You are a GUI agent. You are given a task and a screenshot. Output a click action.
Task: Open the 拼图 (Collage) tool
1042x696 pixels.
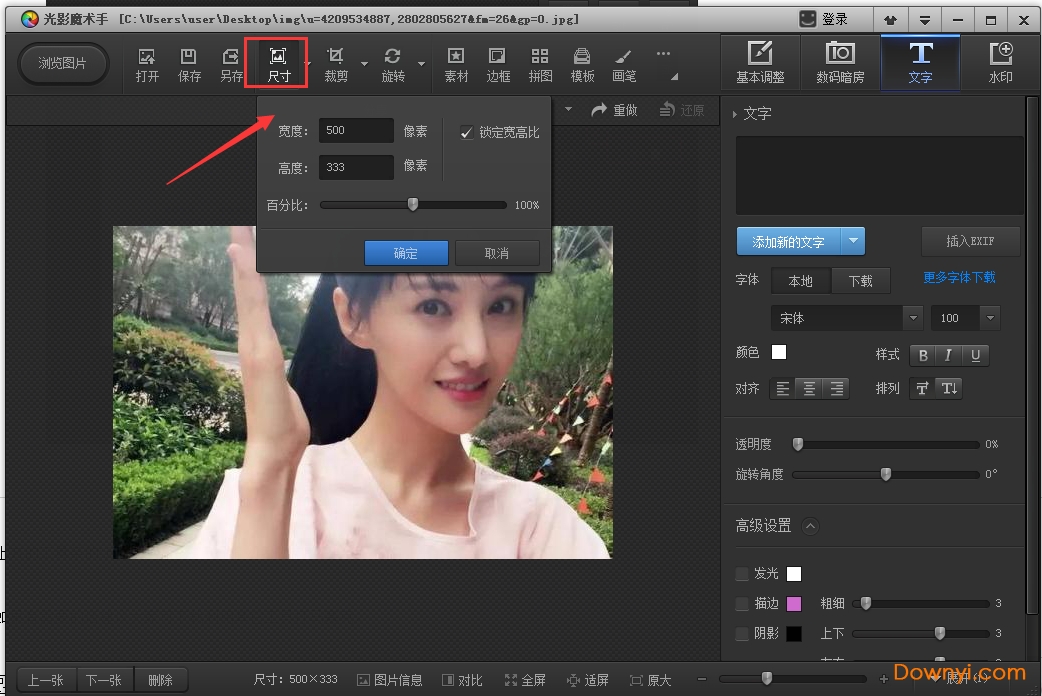point(540,65)
